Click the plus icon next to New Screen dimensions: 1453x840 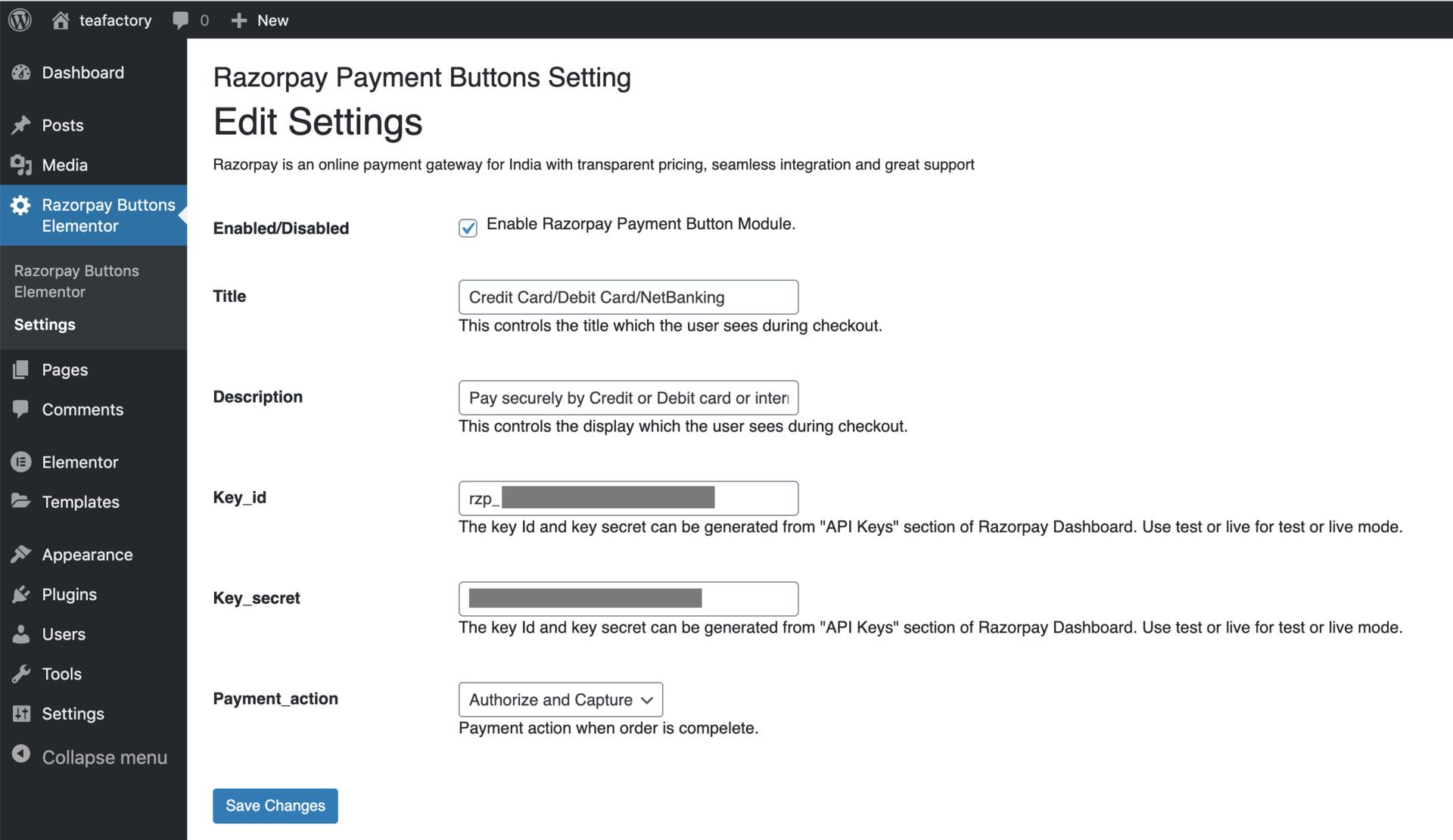point(239,20)
